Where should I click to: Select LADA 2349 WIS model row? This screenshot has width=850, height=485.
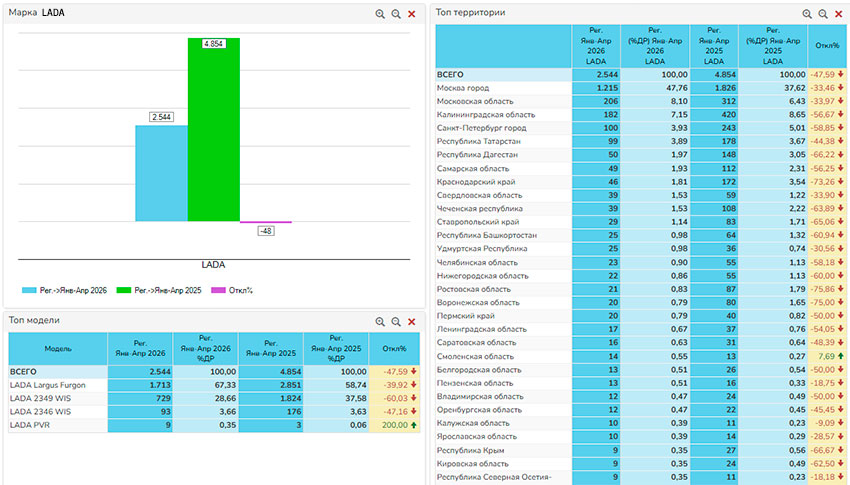click(x=214, y=398)
